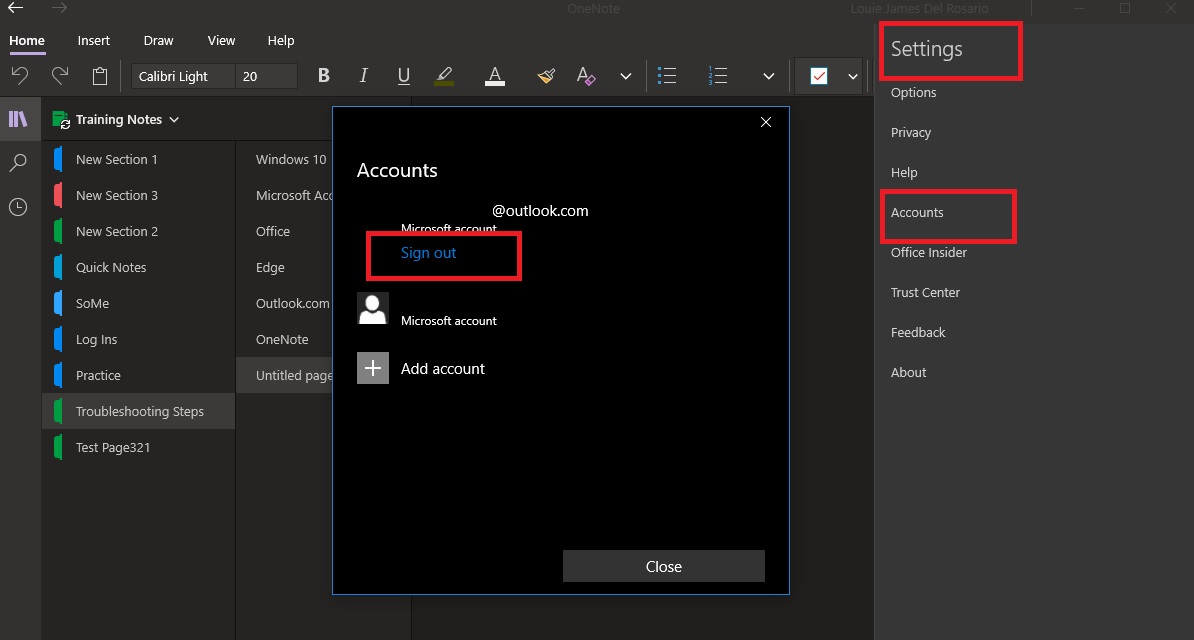Open Help in Settings pane
1194x640 pixels.
(x=904, y=172)
